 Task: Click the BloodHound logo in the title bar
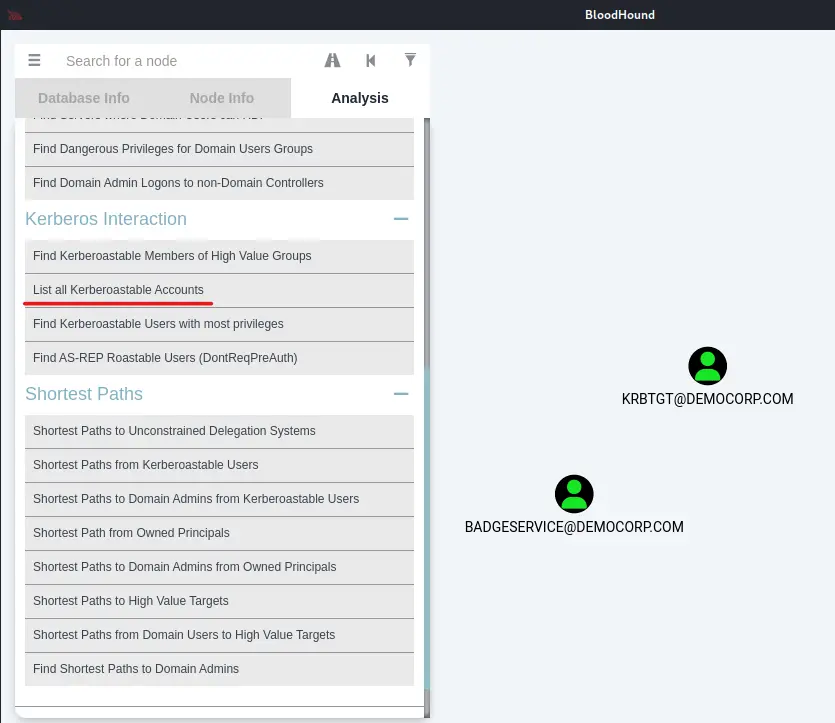14,15
